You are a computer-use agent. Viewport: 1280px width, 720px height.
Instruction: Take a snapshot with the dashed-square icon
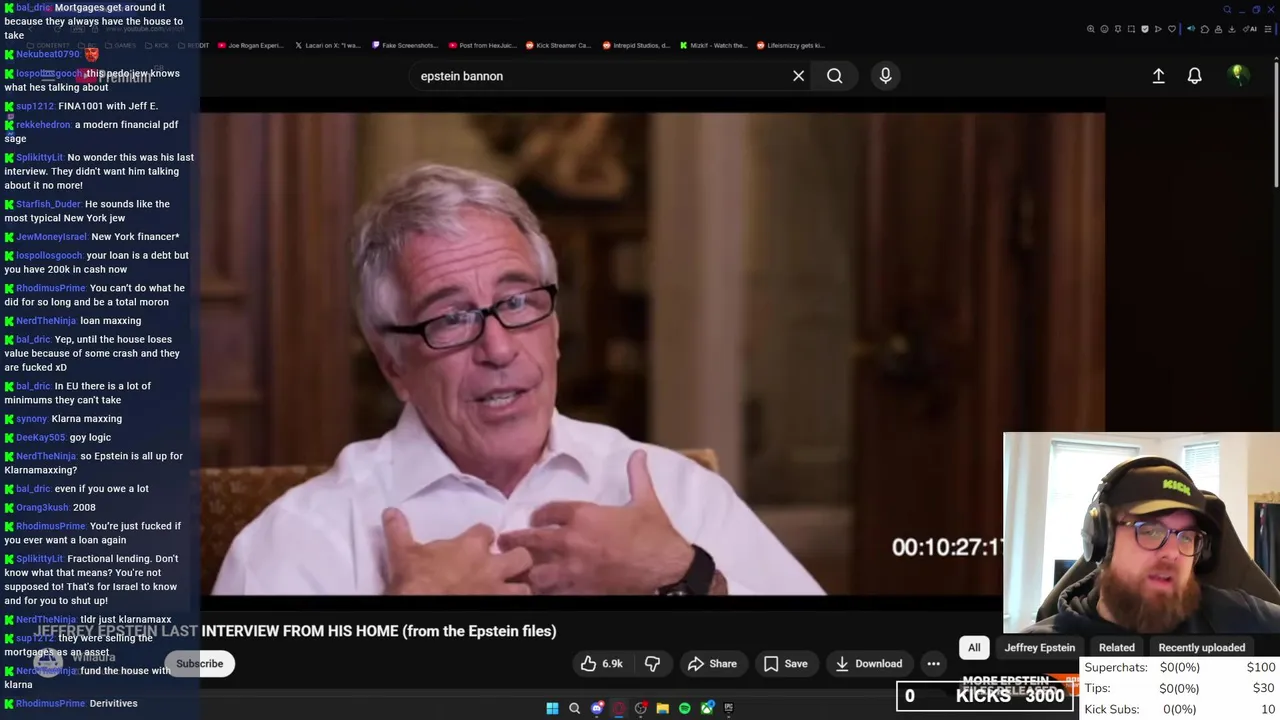click(x=1131, y=29)
